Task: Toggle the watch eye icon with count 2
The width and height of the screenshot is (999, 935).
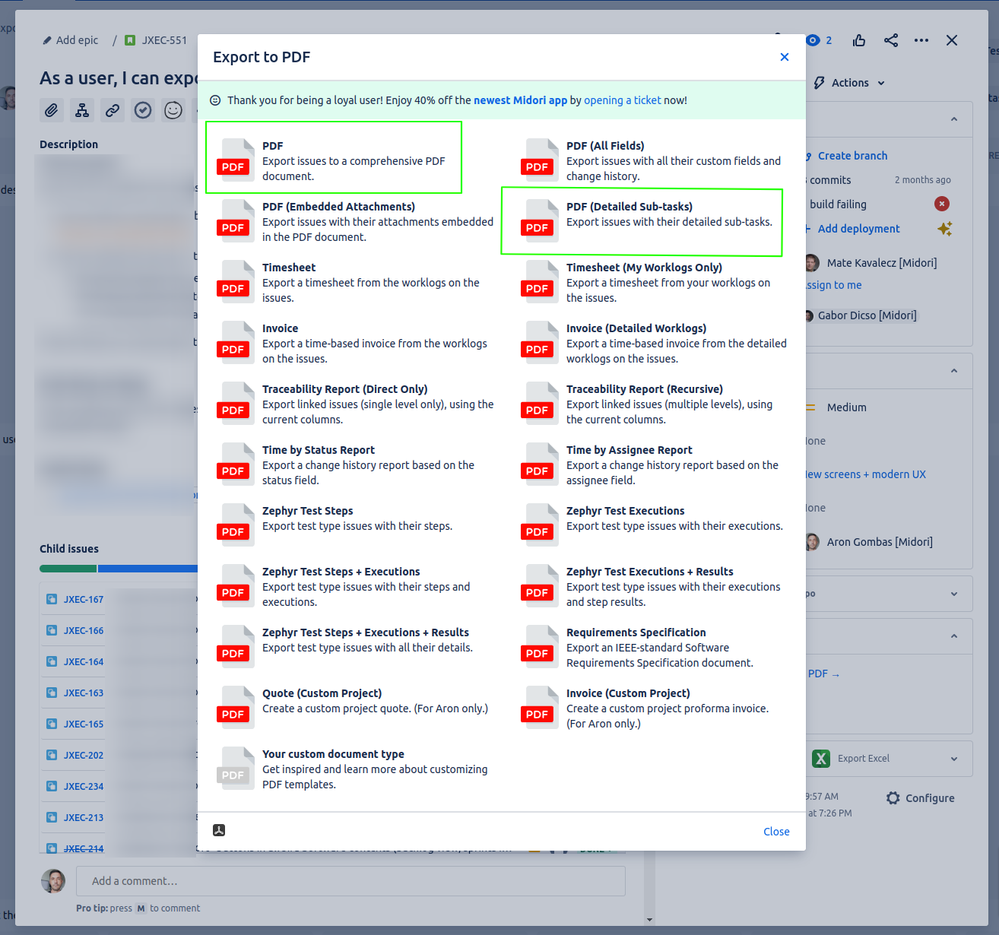Action: pos(819,41)
